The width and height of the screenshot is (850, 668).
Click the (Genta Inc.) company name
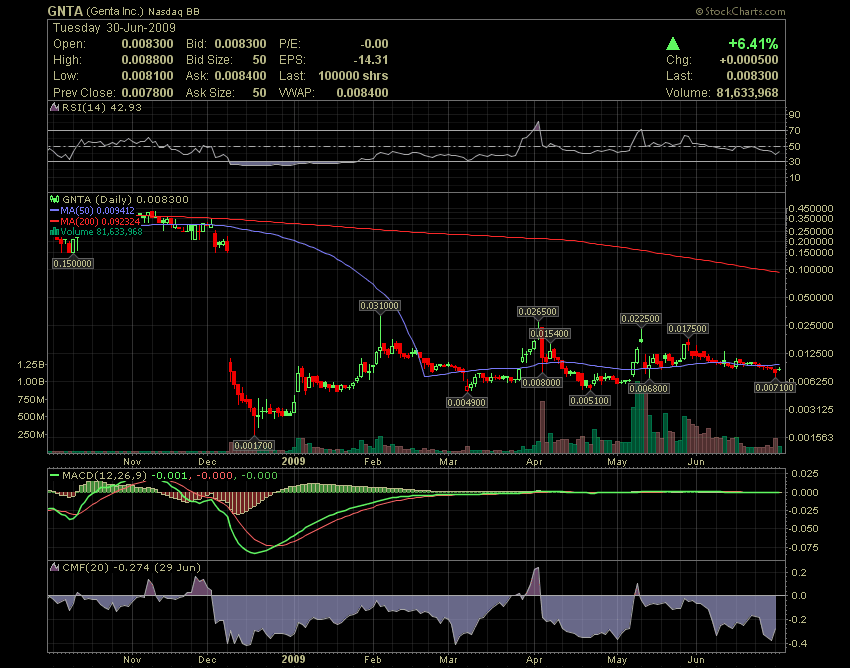[x=114, y=11]
